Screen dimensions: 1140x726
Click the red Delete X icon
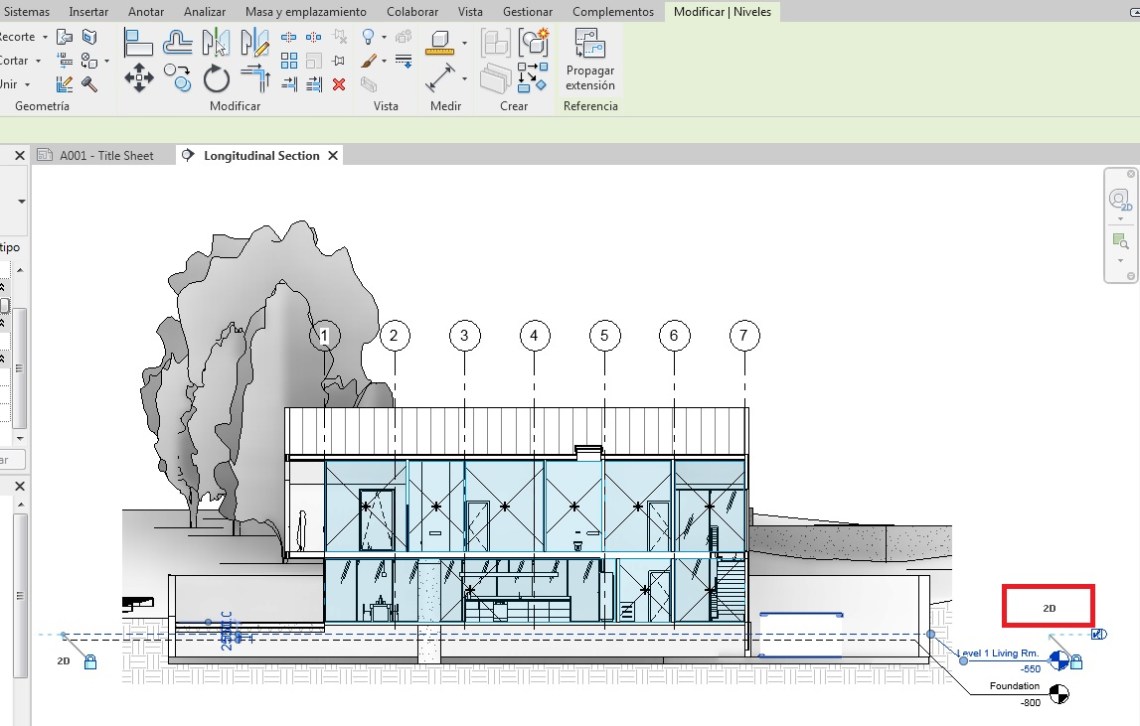click(339, 84)
